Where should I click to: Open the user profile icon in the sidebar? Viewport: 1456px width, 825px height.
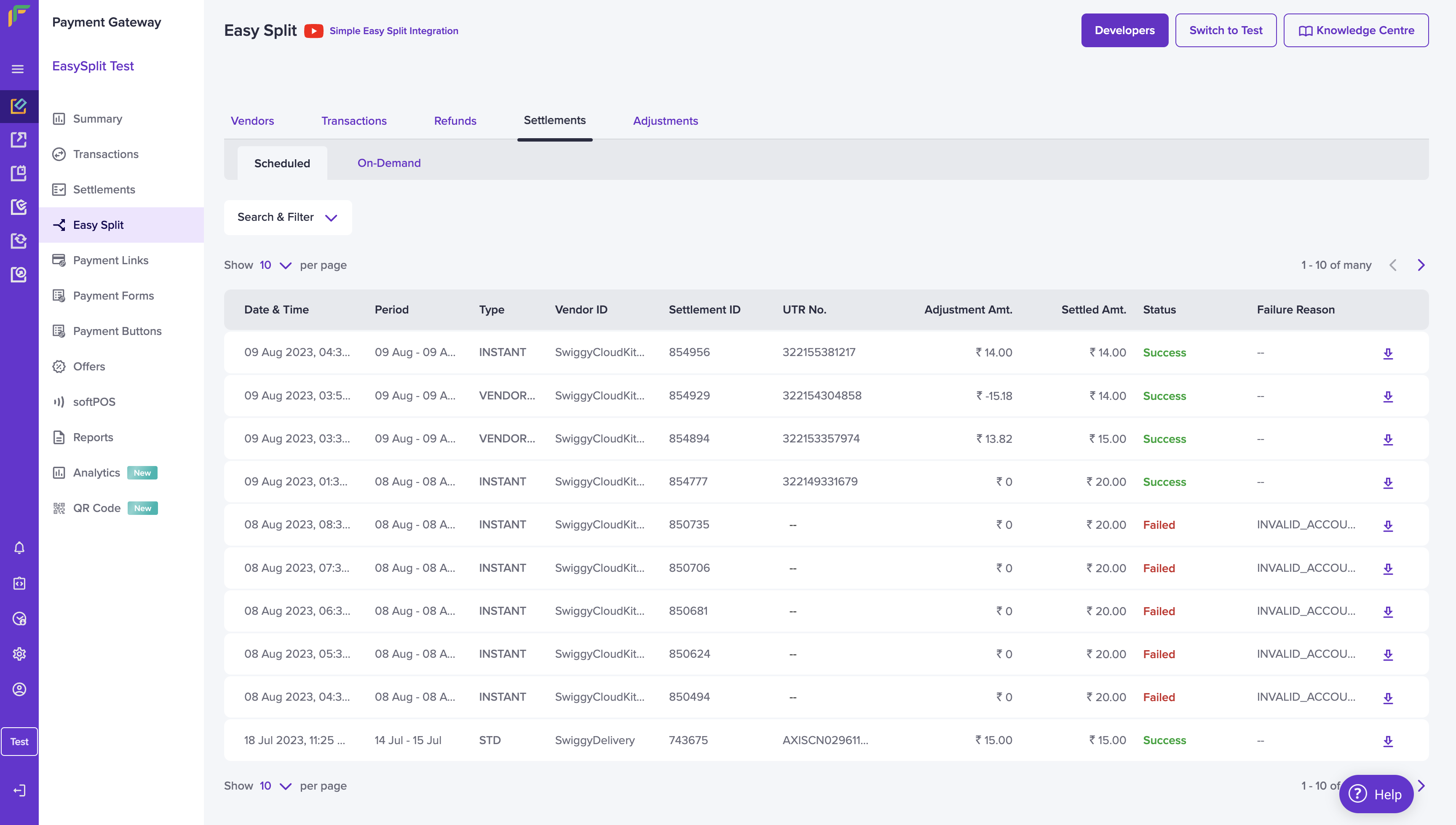tap(19, 689)
